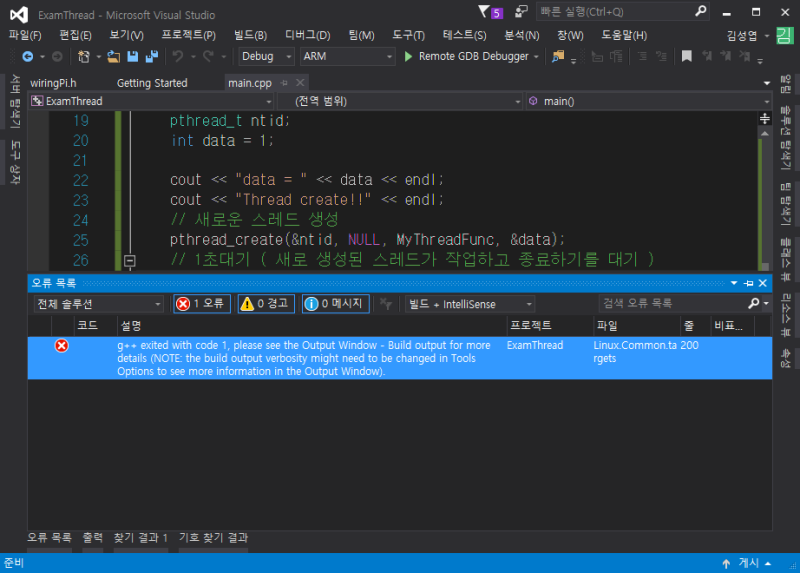Open the 디버그(D) menu
Viewport: 800px width, 573px height.
coord(308,35)
